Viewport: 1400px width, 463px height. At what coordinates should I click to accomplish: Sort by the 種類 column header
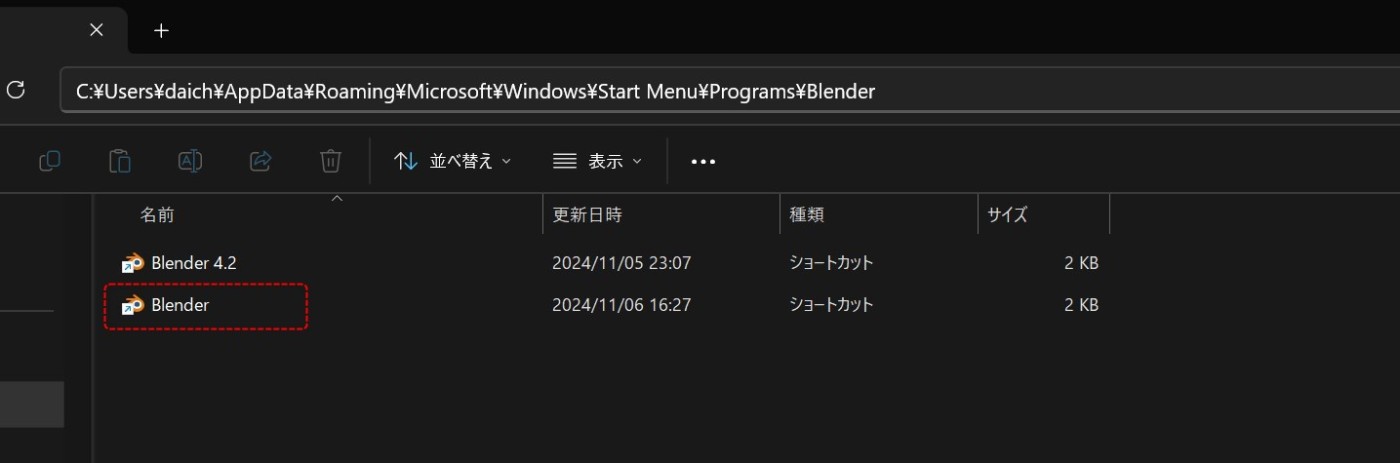pos(807,214)
